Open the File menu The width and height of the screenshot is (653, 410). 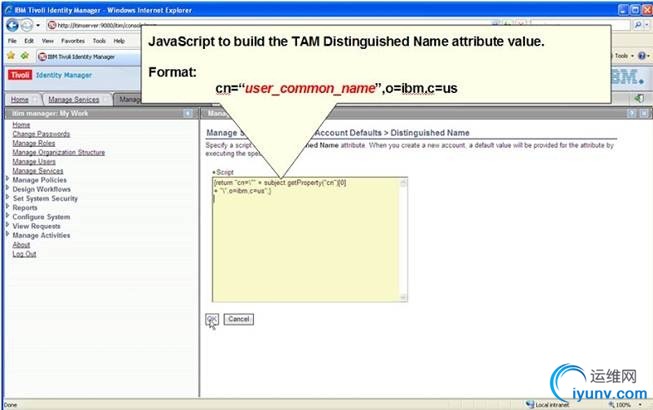[12, 41]
